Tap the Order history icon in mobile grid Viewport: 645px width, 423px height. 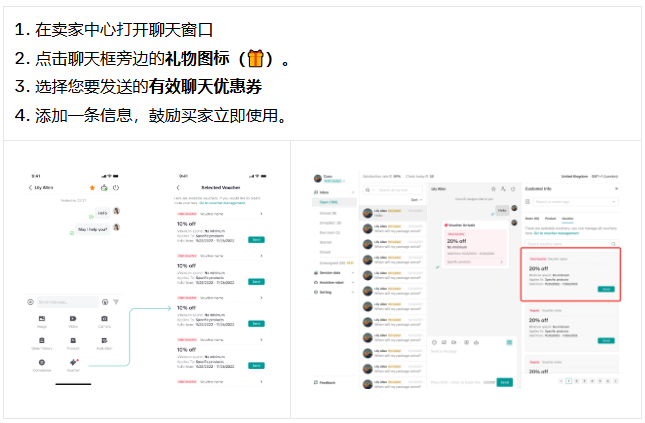click(42, 340)
